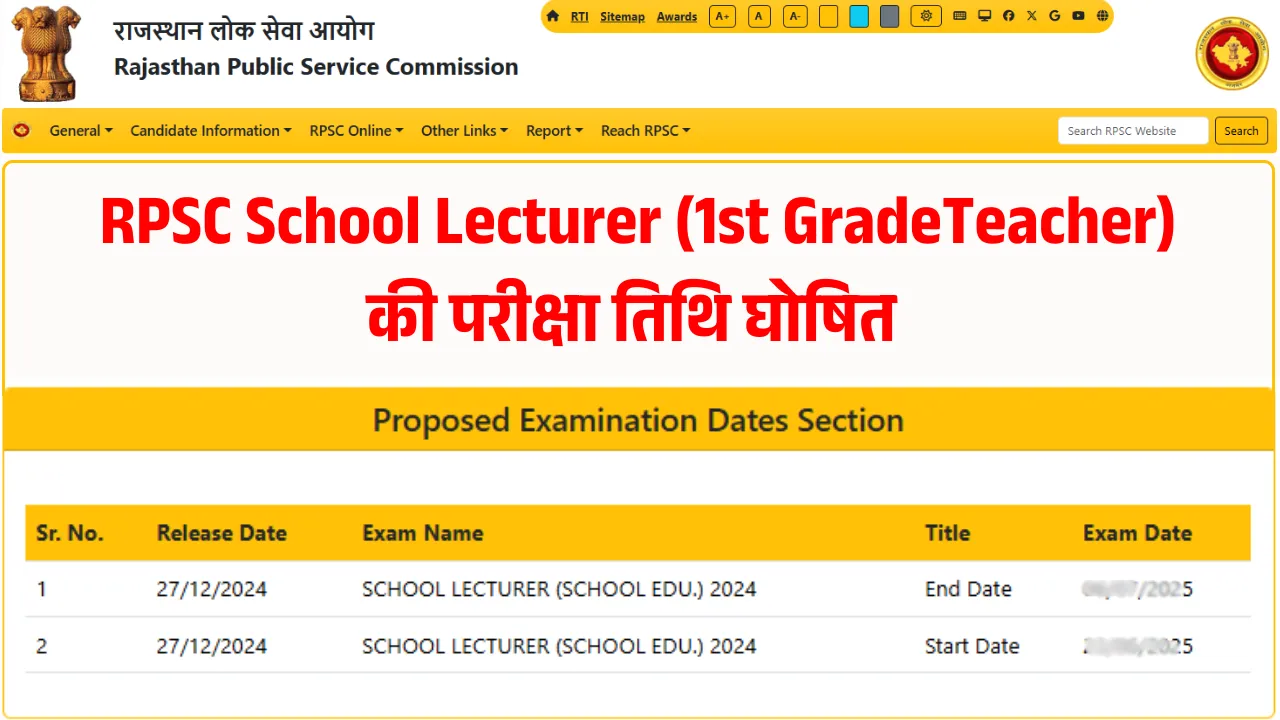Click the small RPSC icon in navbar
The height and width of the screenshot is (720, 1280).
point(21,130)
